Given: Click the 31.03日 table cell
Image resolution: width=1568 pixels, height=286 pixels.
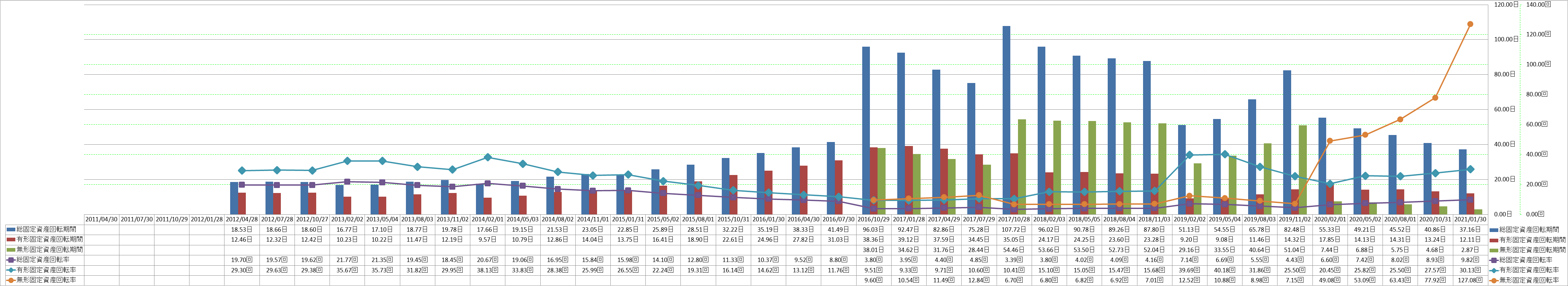Looking at the screenshot, I should tap(840, 240).
